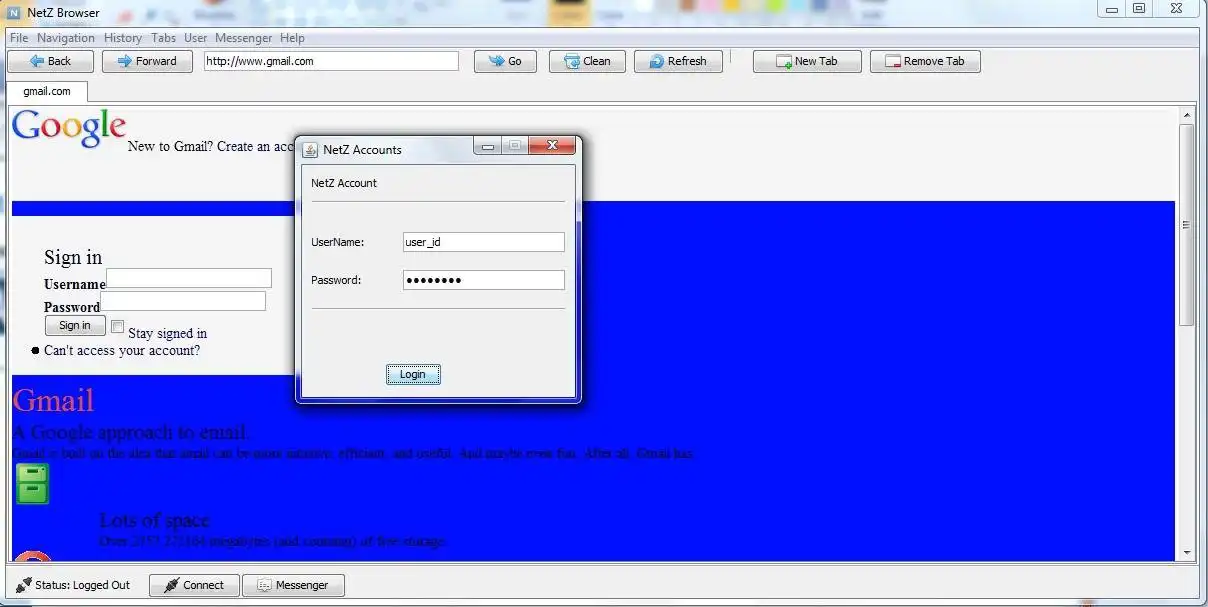The width and height of the screenshot is (1208, 607).
Task: Click the Google logo on the page
Action: [x=69, y=127]
